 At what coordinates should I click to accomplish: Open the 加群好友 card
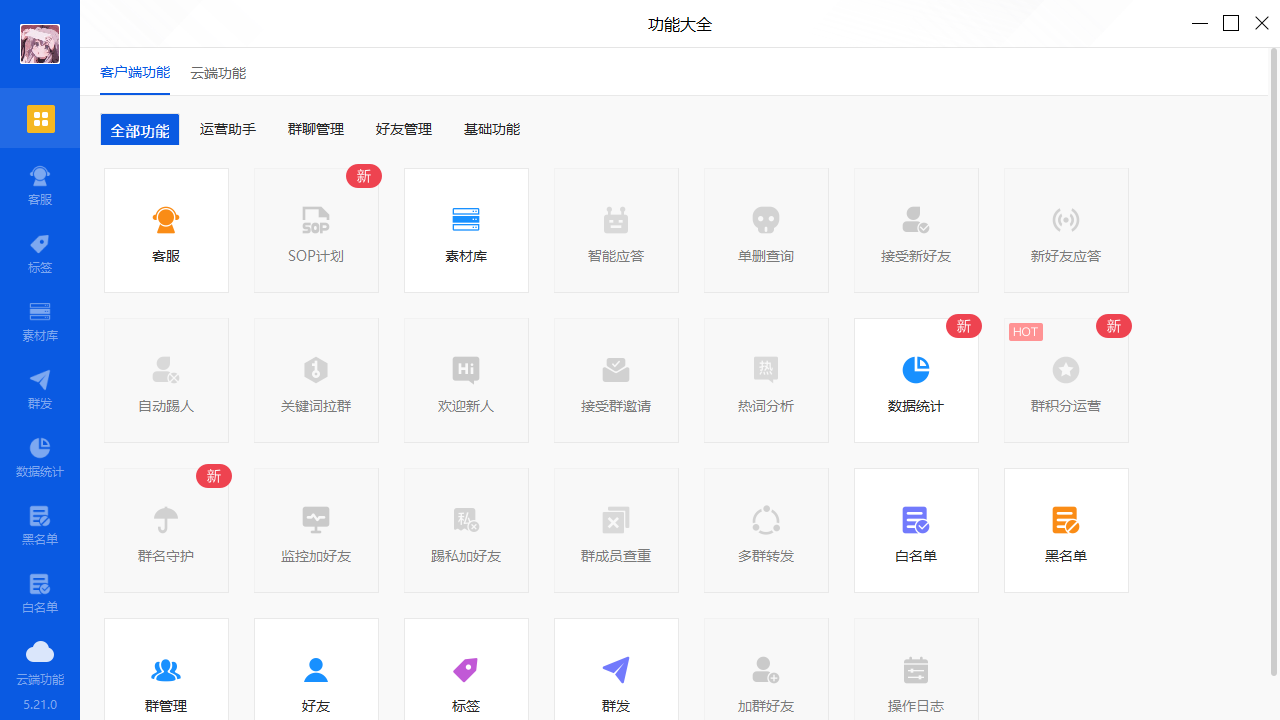(766, 669)
